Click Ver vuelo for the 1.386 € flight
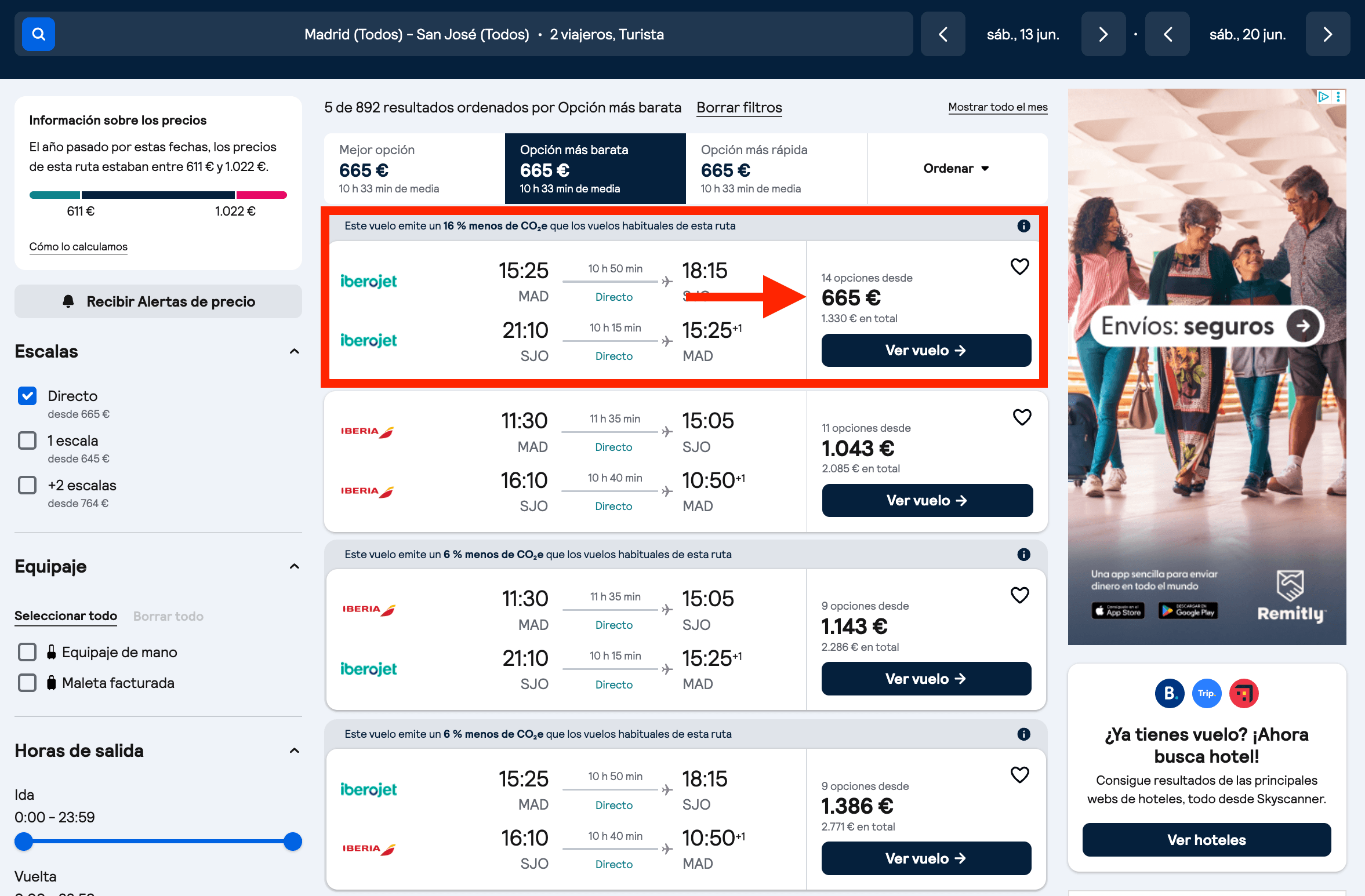The height and width of the screenshot is (896, 1365). tap(926, 858)
